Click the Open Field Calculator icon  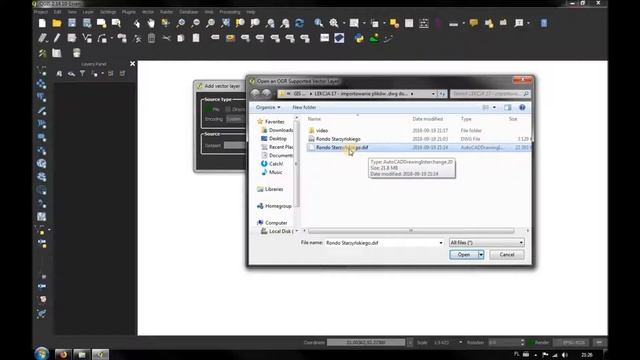coord(424,23)
